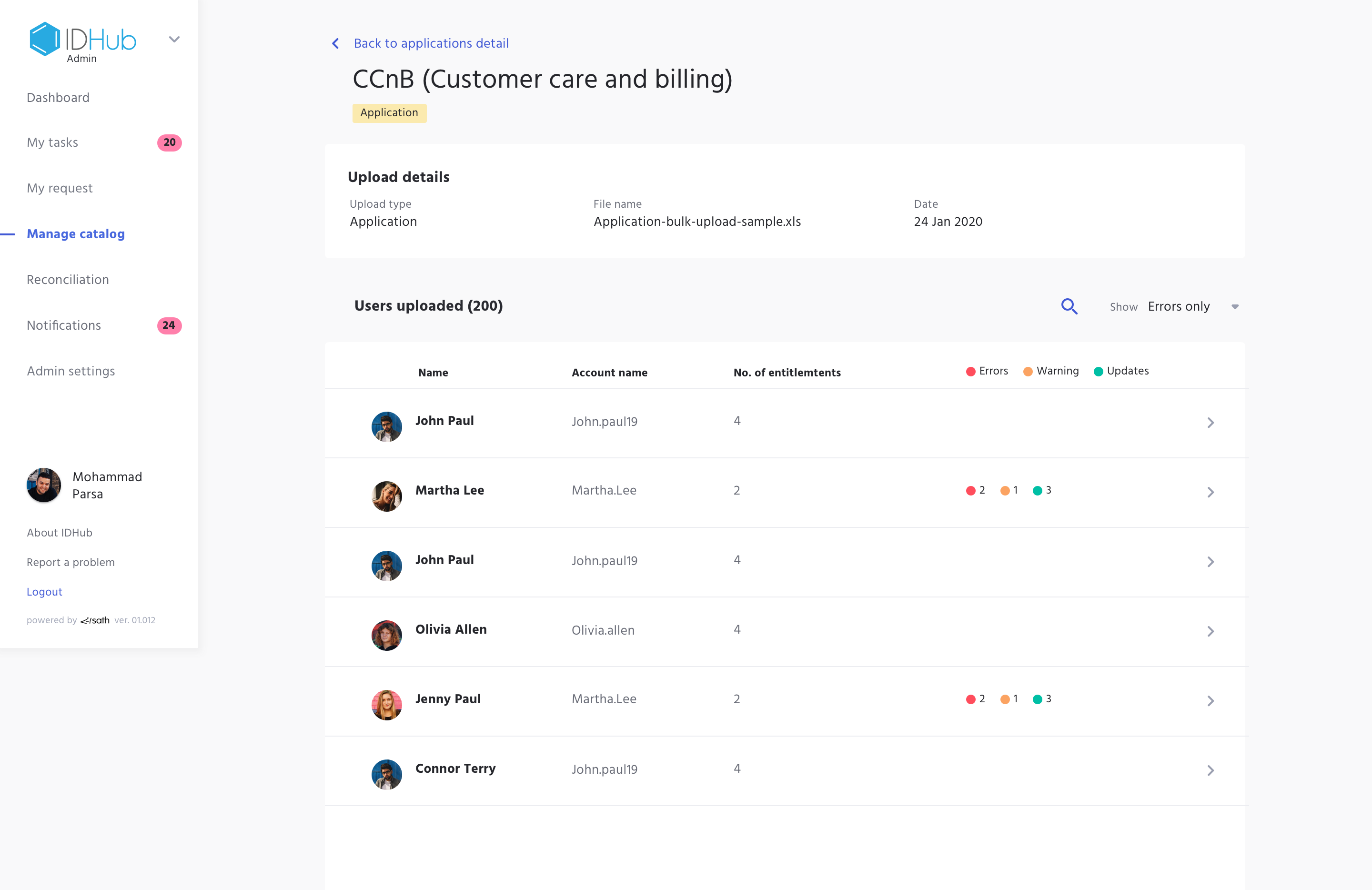The height and width of the screenshot is (890, 1372).
Task: Open Olivia Allen row chevron arrow
Action: pyautogui.click(x=1210, y=631)
